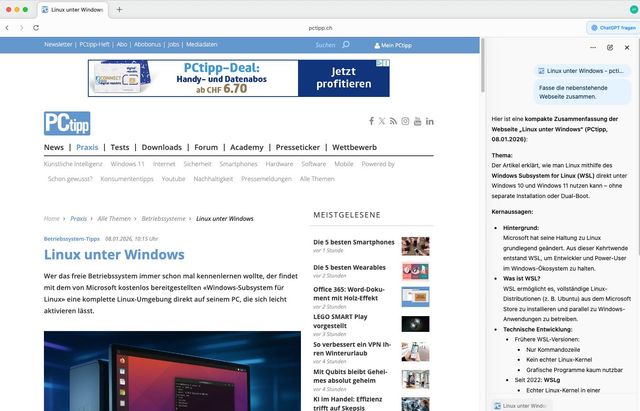
Task: Click the Fasse die nebenstehende Webseite message
Action: tap(582, 92)
